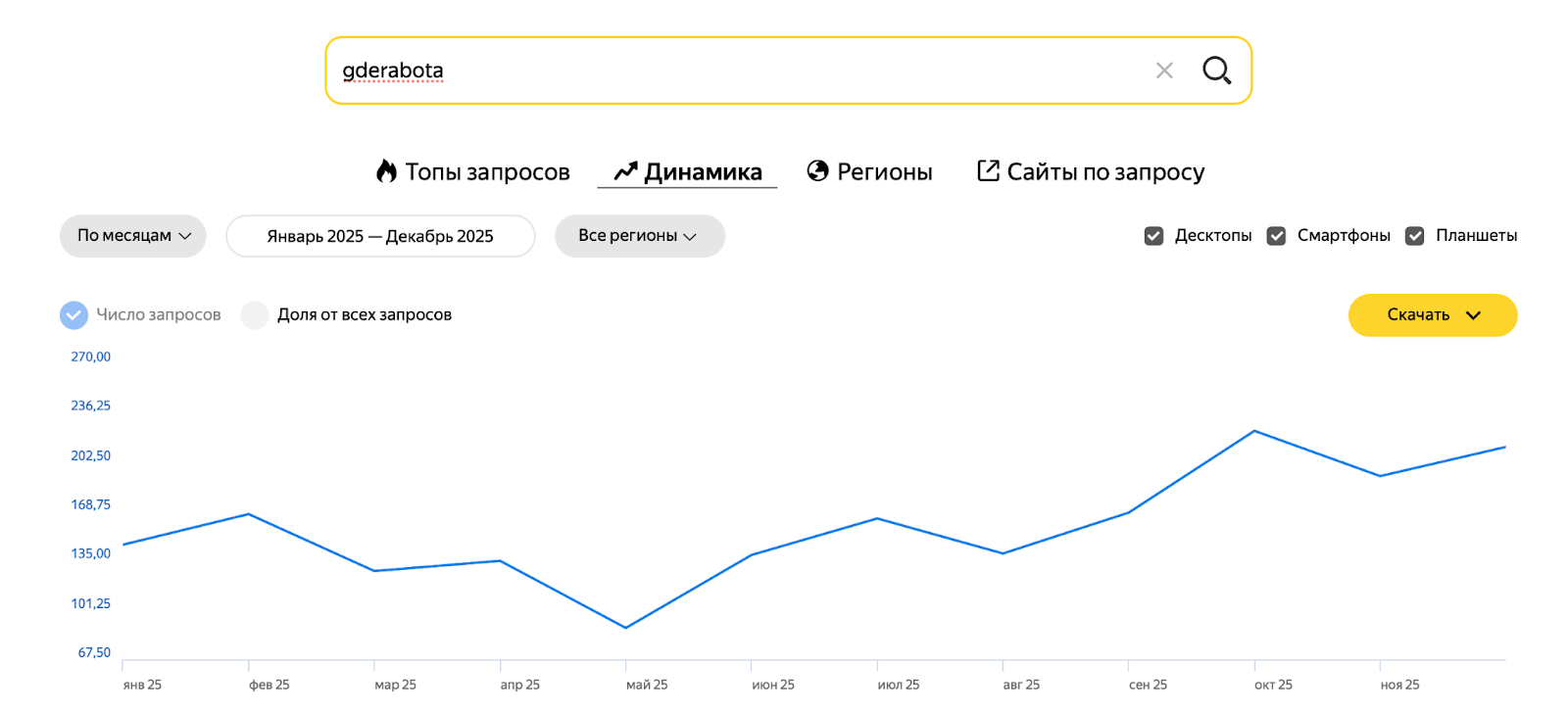This screenshot has width=1568, height=713.
Task: Click the chevron in the Все регионы selector
Action: (x=690, y=237)
